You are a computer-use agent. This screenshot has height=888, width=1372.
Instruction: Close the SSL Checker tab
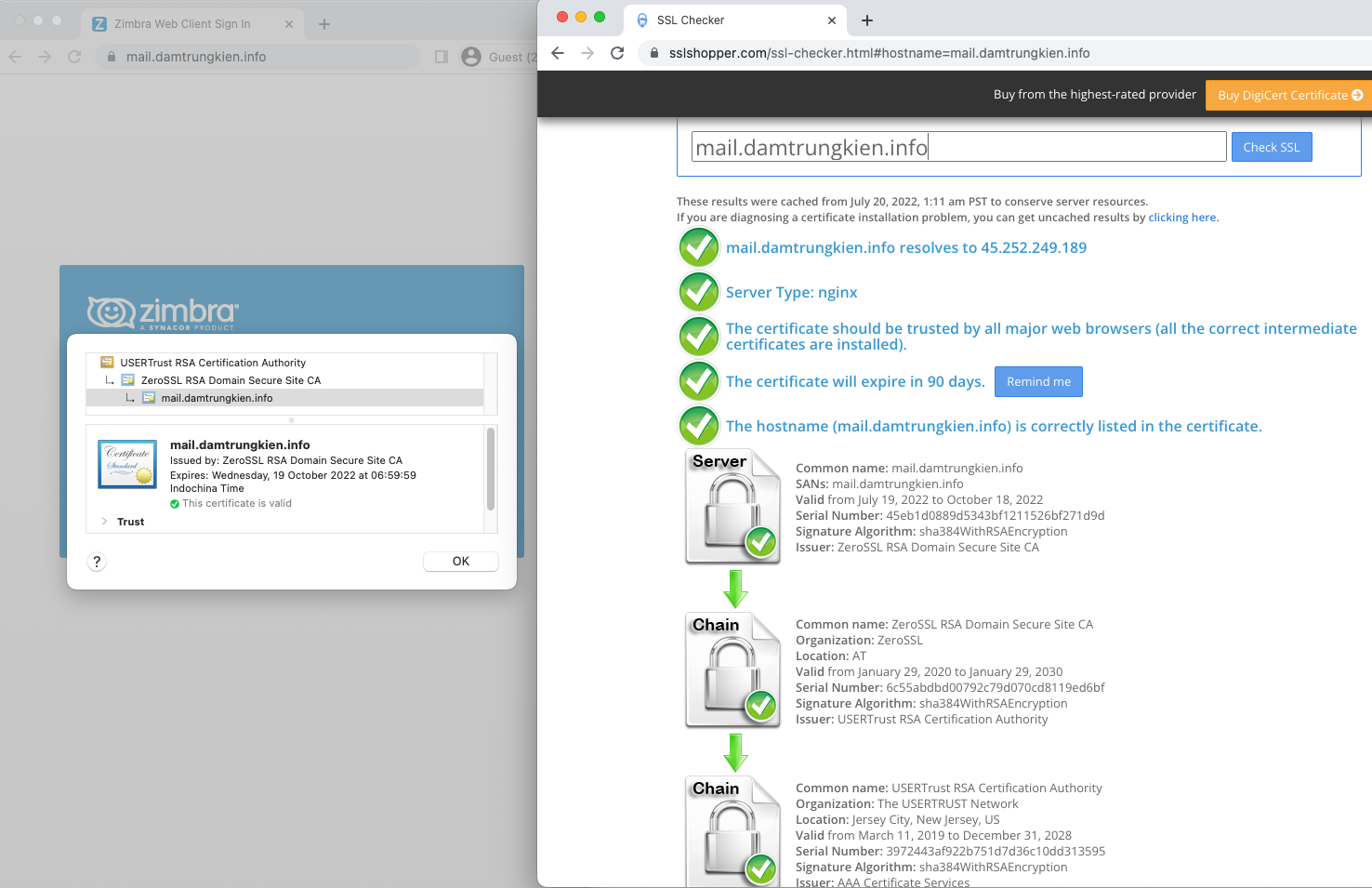point(832,20)
